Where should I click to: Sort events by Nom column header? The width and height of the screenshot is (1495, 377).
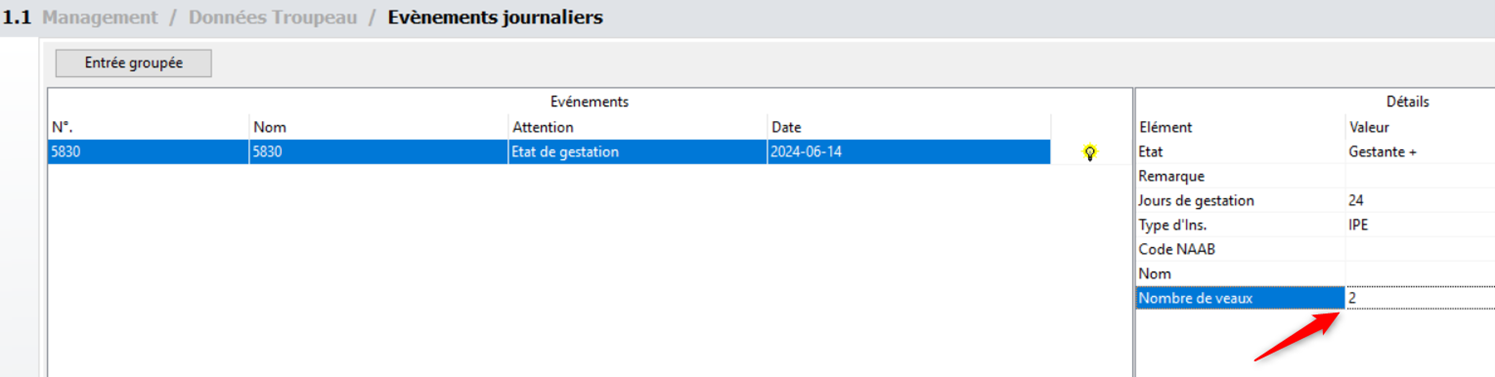click(x=378, y=127)
